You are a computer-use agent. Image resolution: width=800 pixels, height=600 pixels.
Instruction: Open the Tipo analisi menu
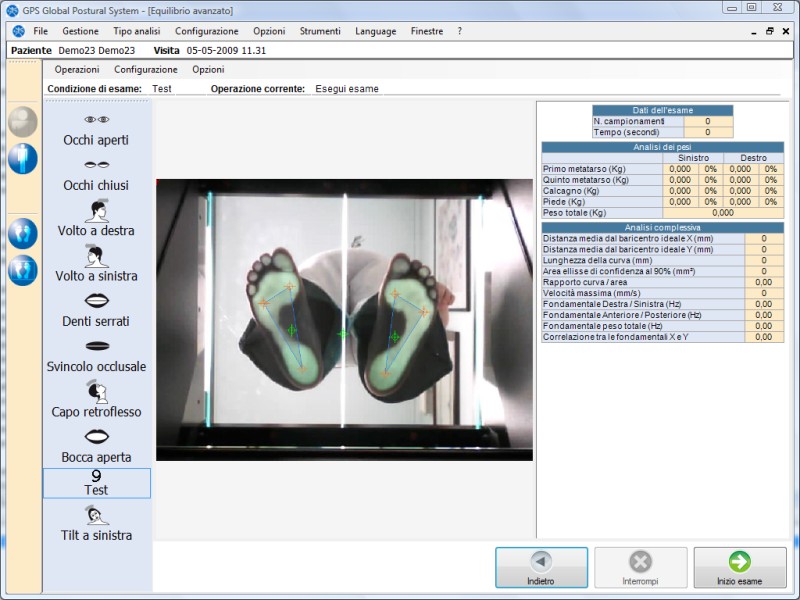click(x=136, y=31)
